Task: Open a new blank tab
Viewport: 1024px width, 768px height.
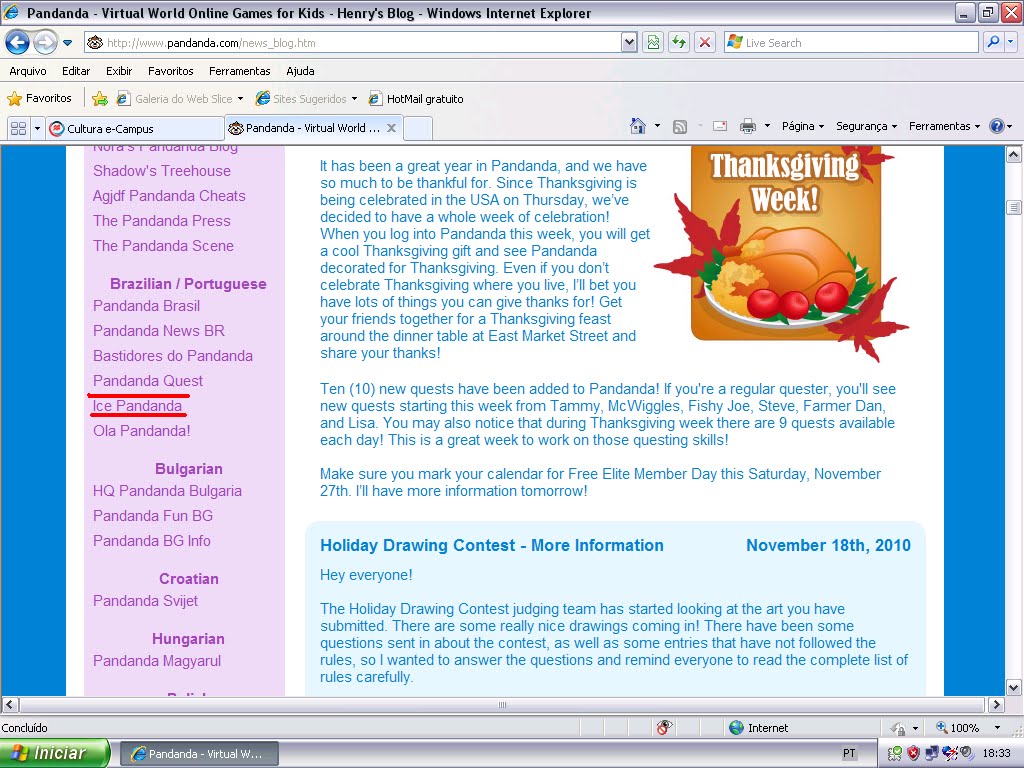Action: pos(418,129)
